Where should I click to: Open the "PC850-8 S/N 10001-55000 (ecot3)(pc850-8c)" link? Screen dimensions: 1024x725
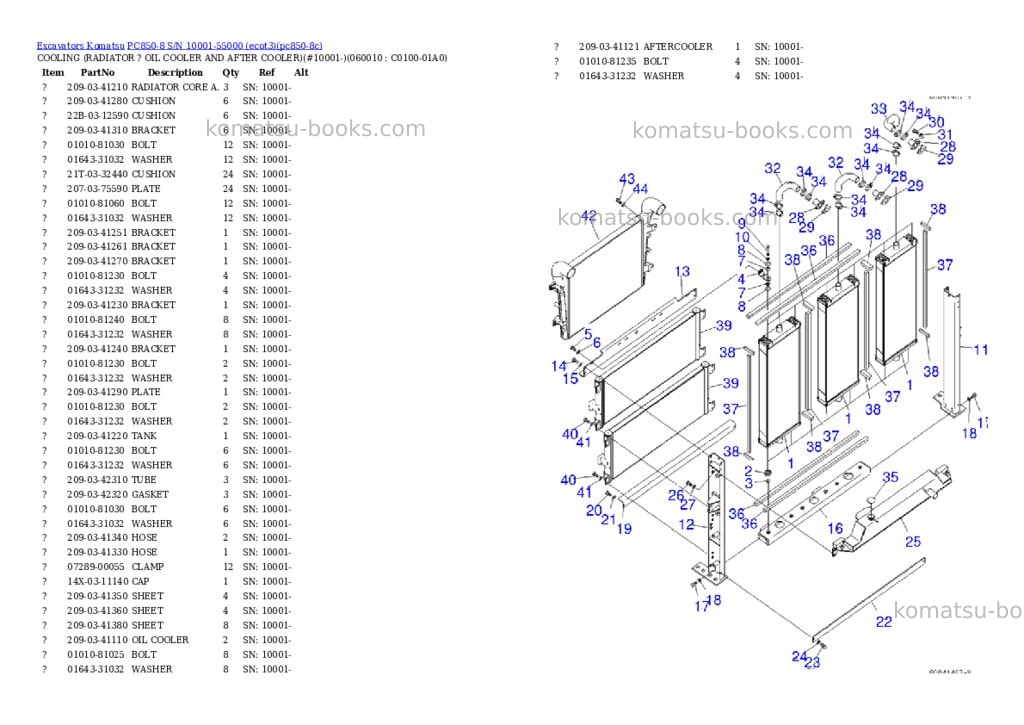(225, 46)
